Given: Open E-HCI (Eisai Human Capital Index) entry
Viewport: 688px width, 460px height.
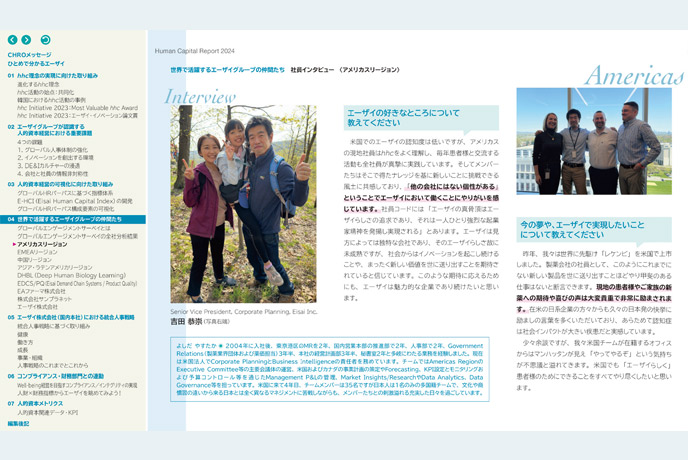Looking at the screenshot, I should [x=75, y=201].
